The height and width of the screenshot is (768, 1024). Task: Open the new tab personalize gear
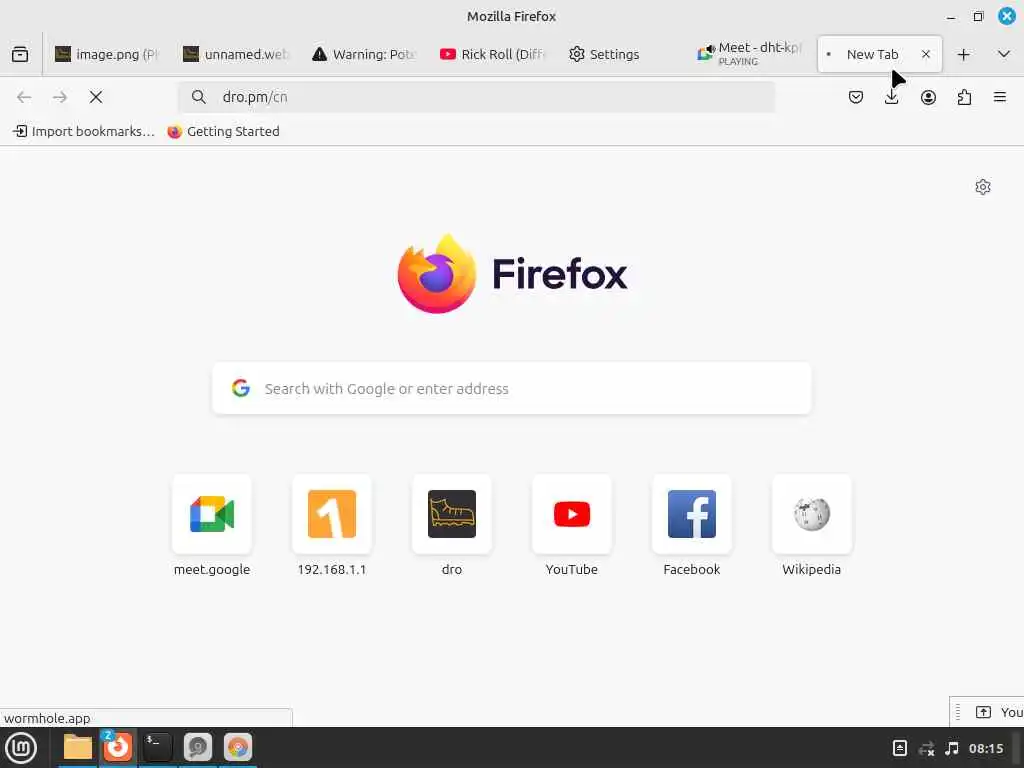pyautogui.click(x=983, y=187)
